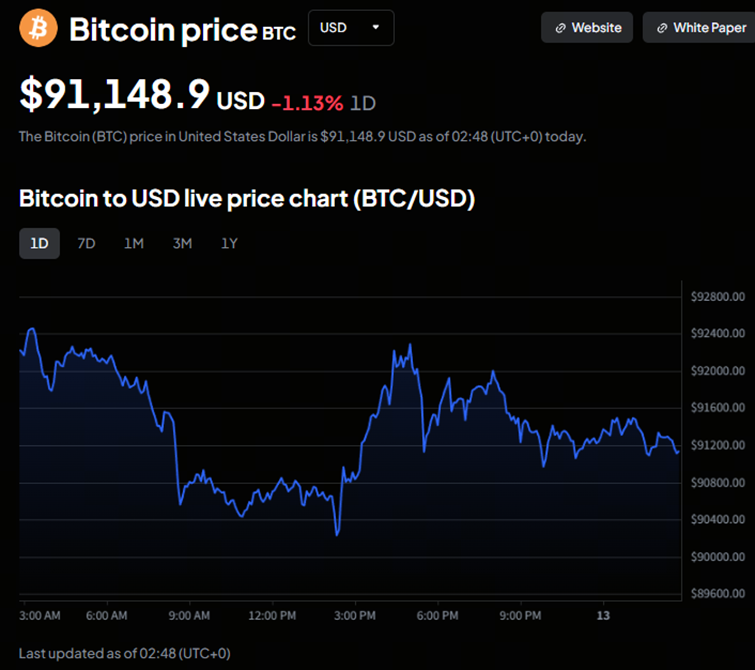Viewport: 755px width, 670px height.
Task: Select the 1D chart range tab
Action: click(x=39, y=243)
